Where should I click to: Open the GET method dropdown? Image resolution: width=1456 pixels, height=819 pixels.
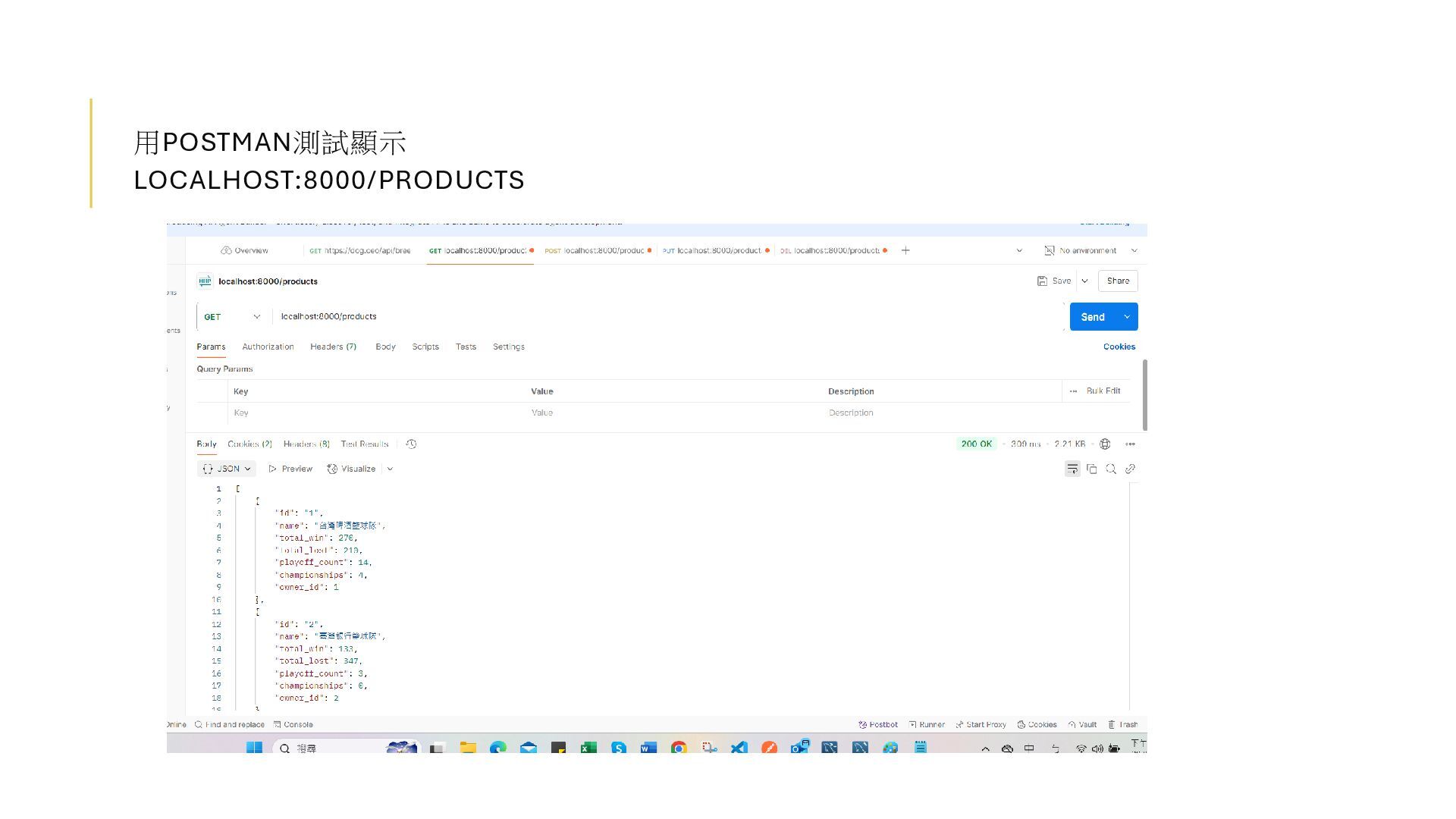[x=232, y=317]
